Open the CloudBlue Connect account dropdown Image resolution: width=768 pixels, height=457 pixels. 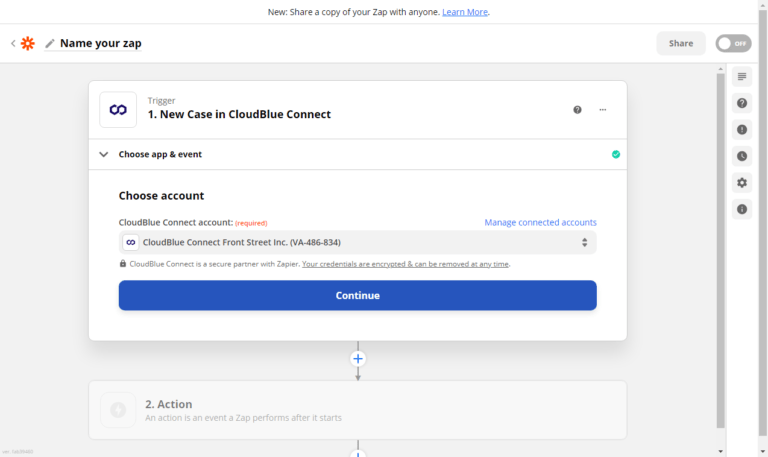coord(358,242)
